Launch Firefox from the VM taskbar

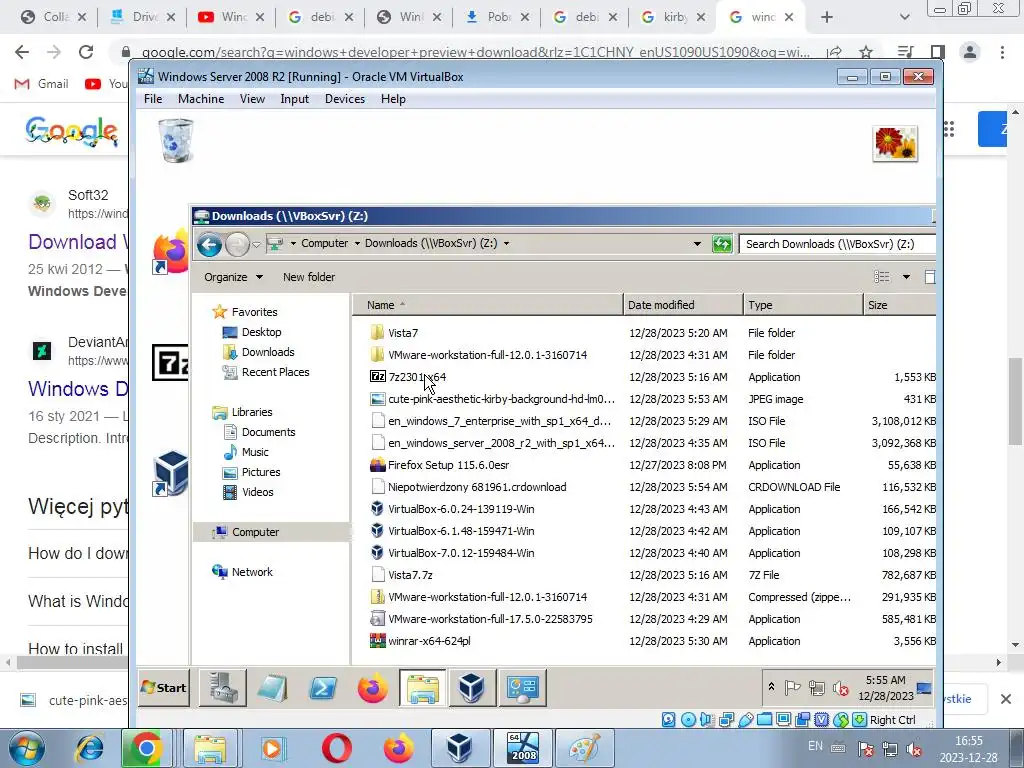(372, 688)
